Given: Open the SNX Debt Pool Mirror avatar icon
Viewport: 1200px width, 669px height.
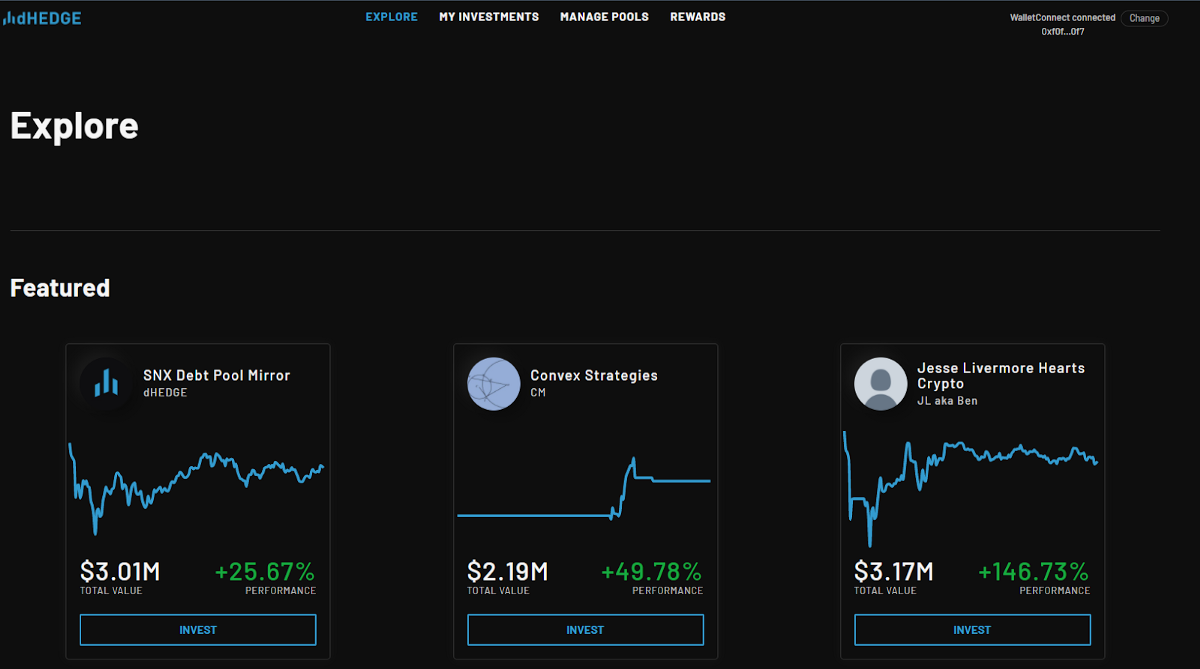Looking at the screenshot, I should tap(107, 384).
